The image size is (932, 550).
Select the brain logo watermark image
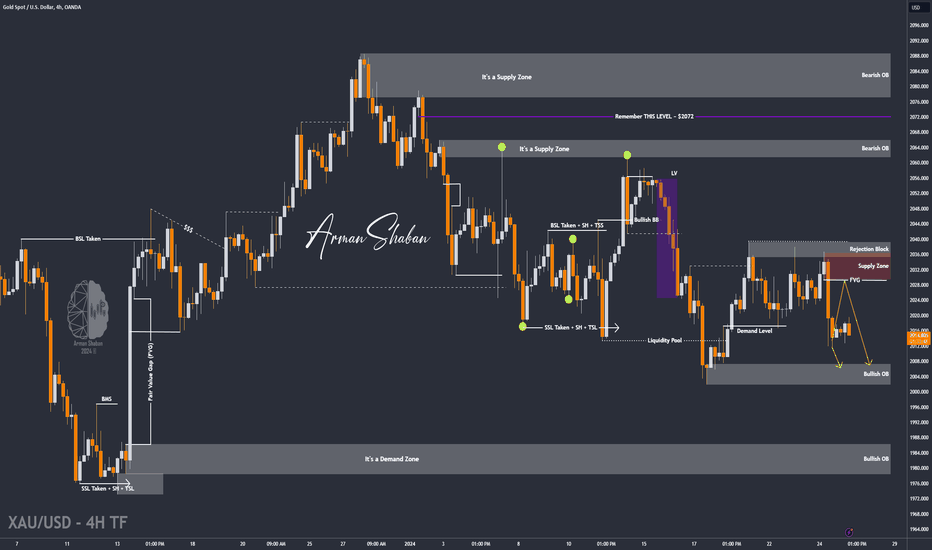click(88, 310)
